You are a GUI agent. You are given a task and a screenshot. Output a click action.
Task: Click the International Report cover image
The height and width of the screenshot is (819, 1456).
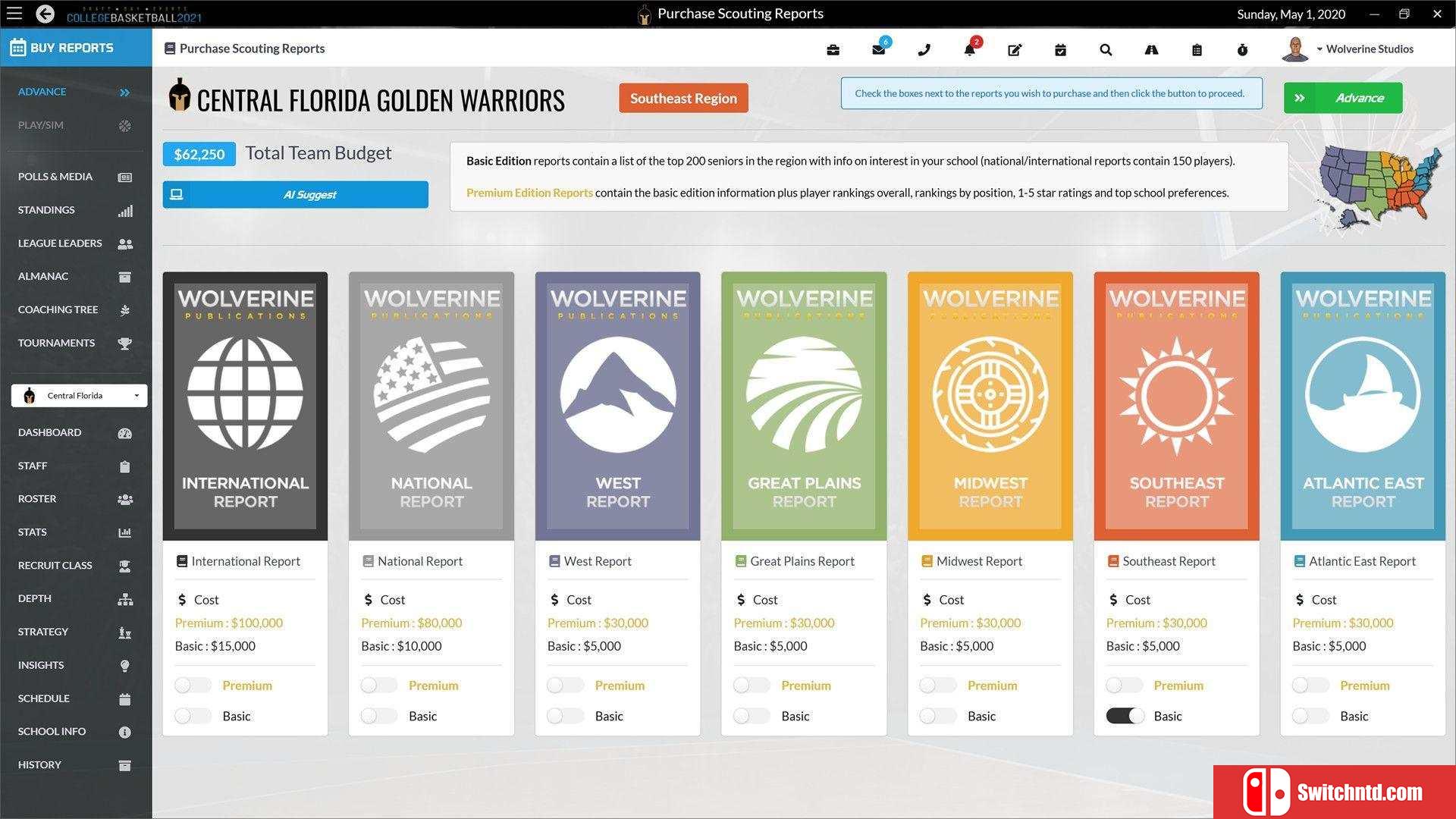coord(245,406)
